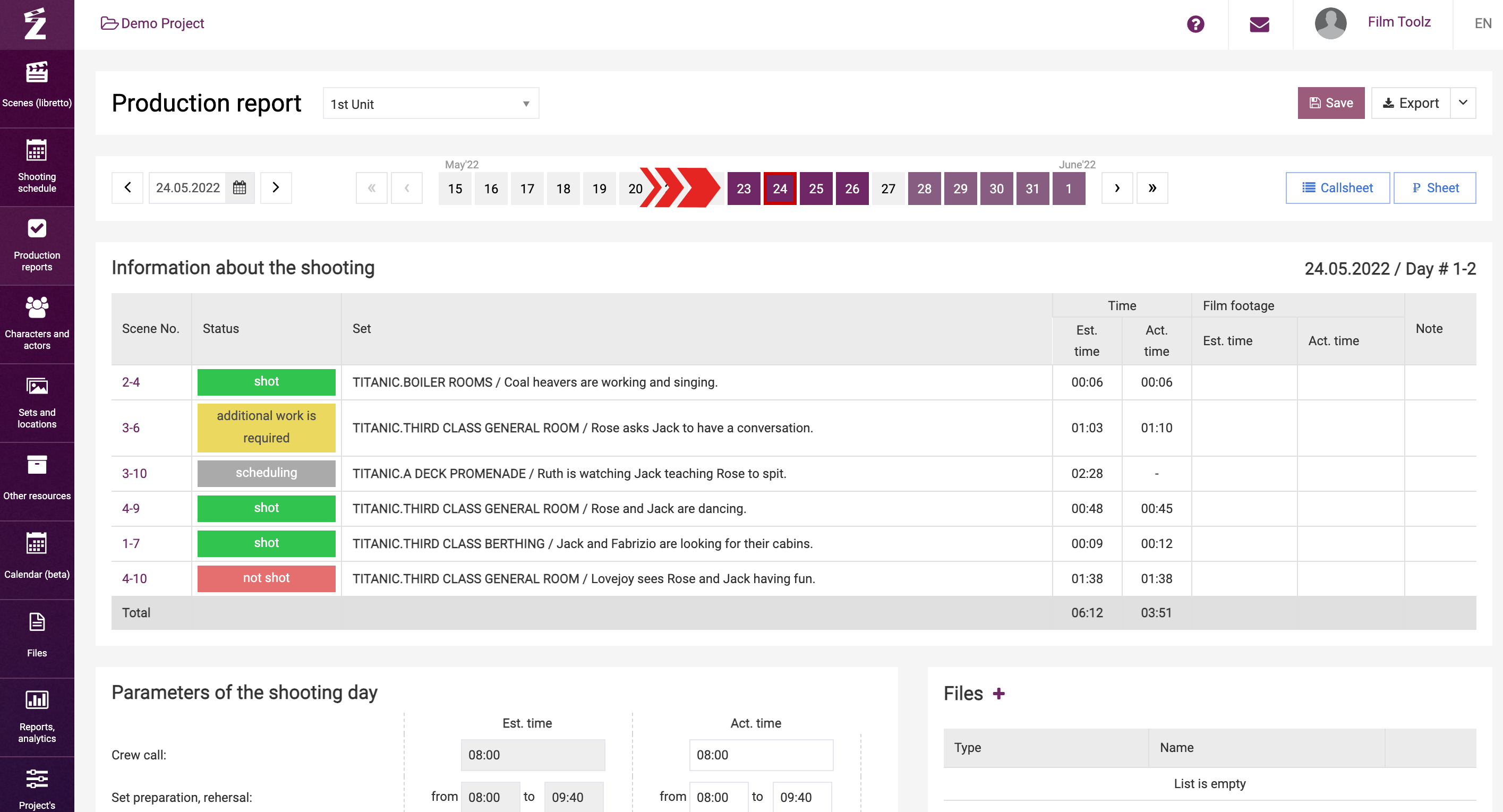The width and height of the screenshot is (1503, 812).
Task: Select day 18 in the day strip
Action: [563, 189]
